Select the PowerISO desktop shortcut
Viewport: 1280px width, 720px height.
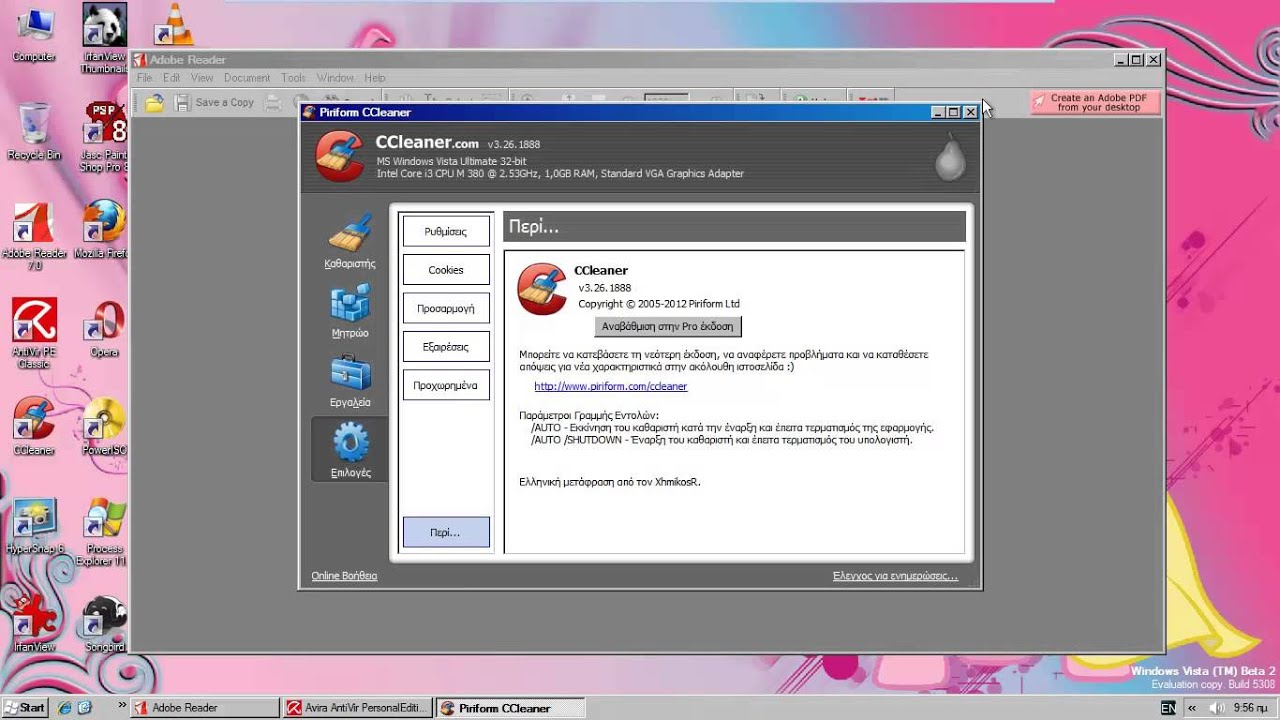click(104, 427)
